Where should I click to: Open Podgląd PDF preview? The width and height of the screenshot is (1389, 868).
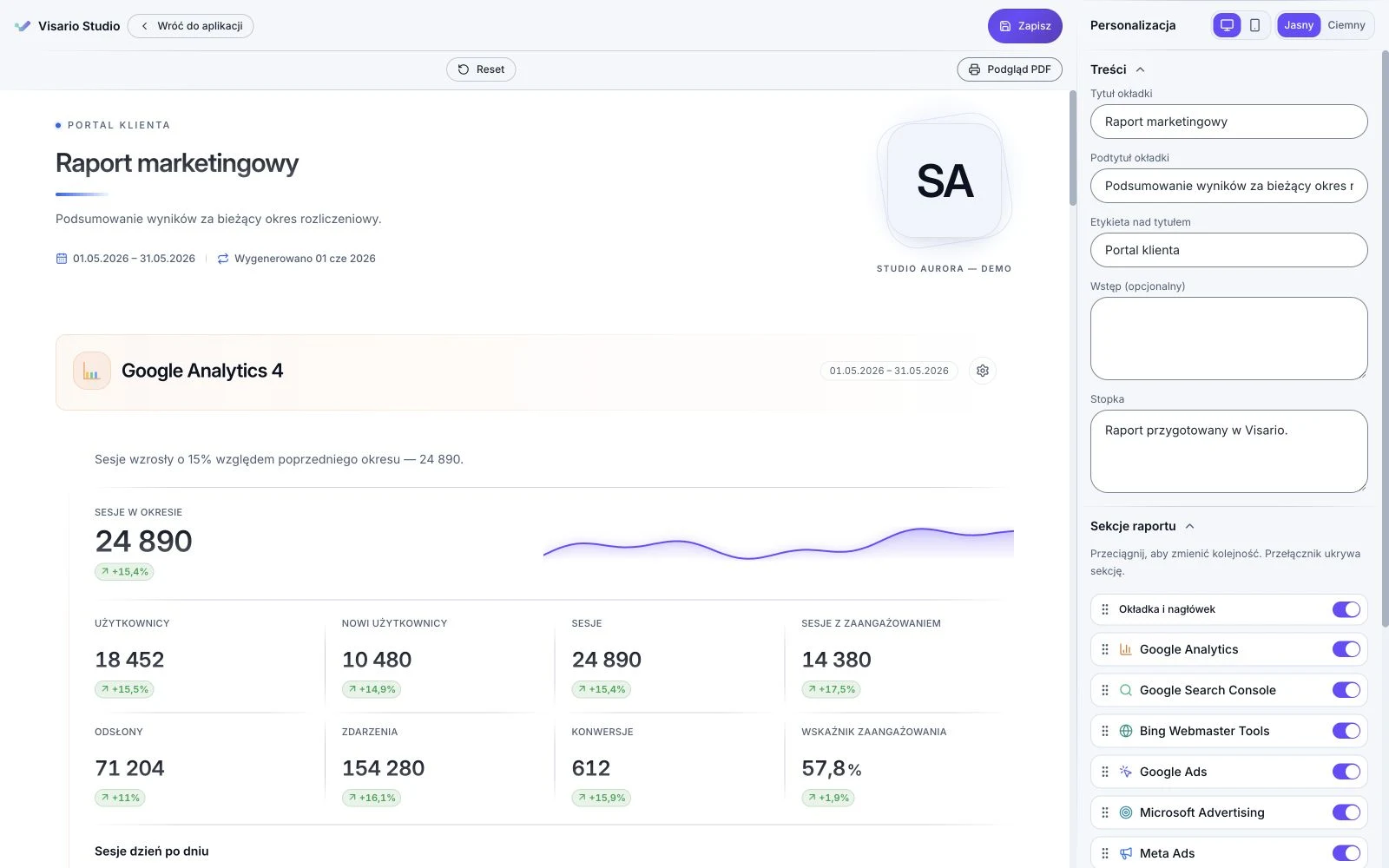coord(1010,69)
